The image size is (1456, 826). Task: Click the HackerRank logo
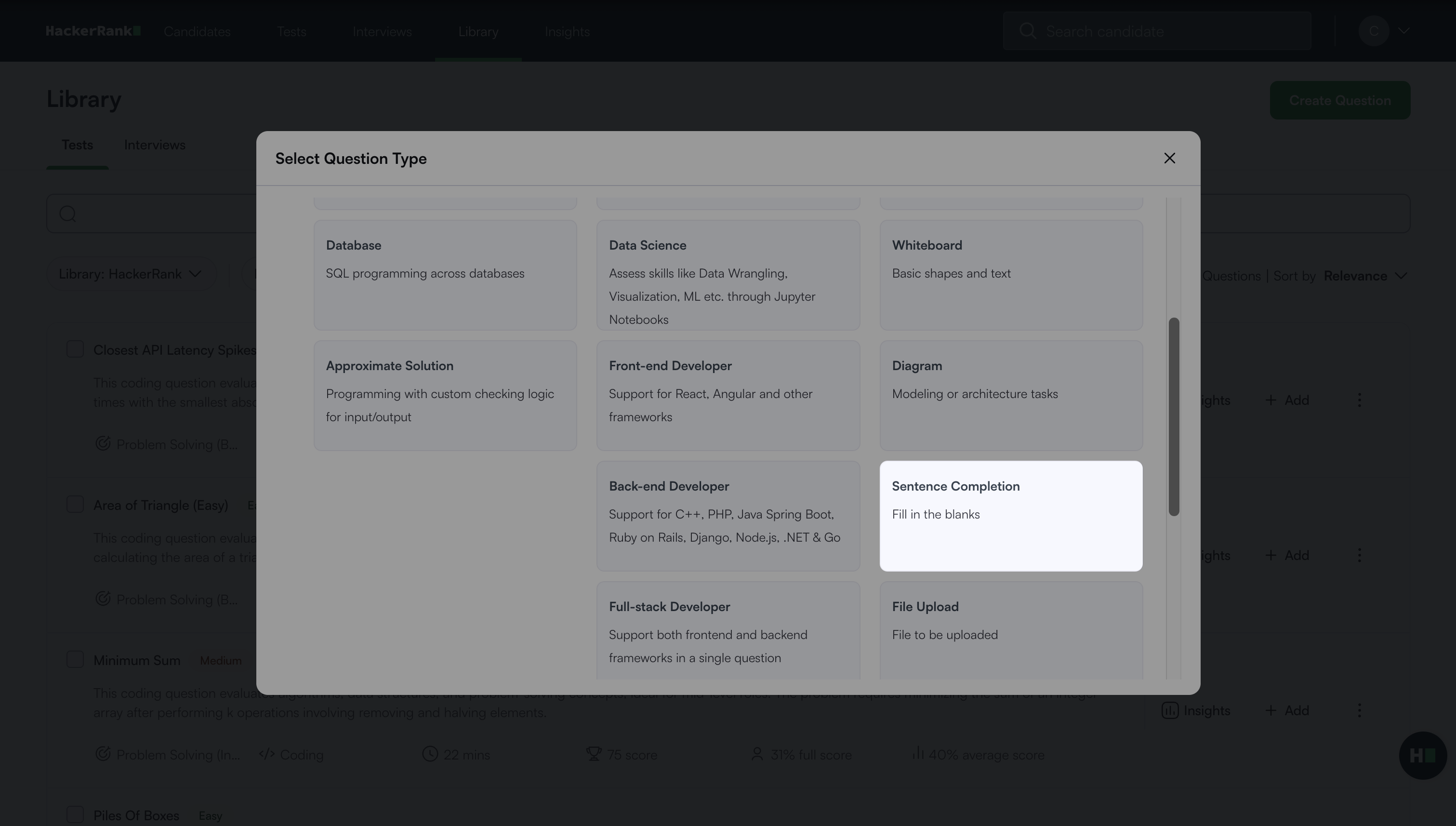click(x=93, y=31)
